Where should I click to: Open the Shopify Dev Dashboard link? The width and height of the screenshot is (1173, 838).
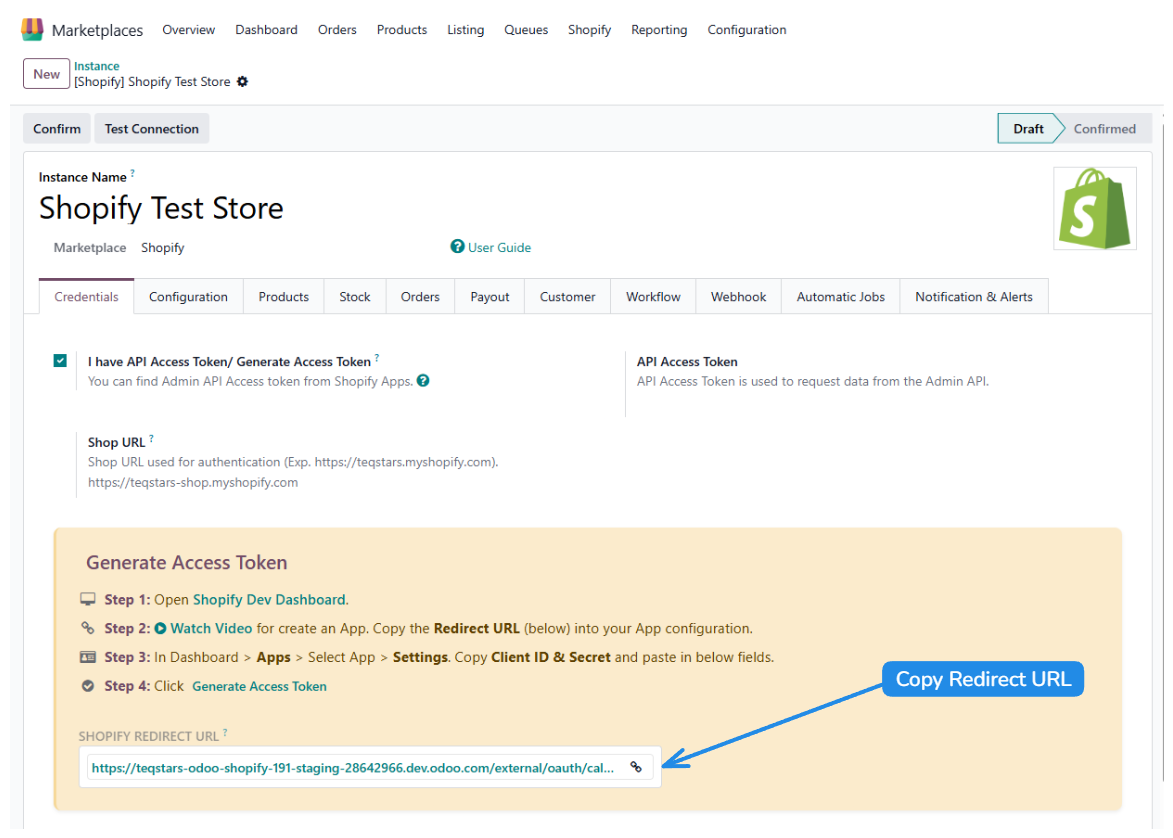269,599
